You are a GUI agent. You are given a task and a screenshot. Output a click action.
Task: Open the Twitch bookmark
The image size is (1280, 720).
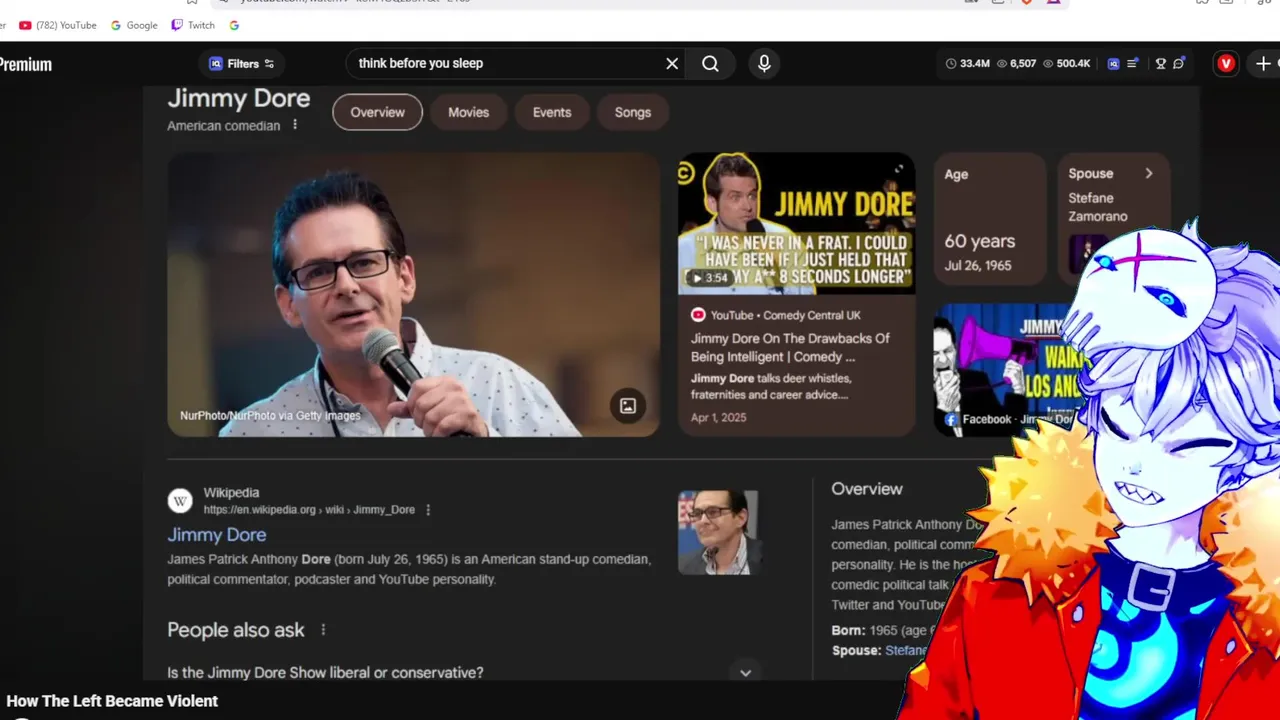193,25
